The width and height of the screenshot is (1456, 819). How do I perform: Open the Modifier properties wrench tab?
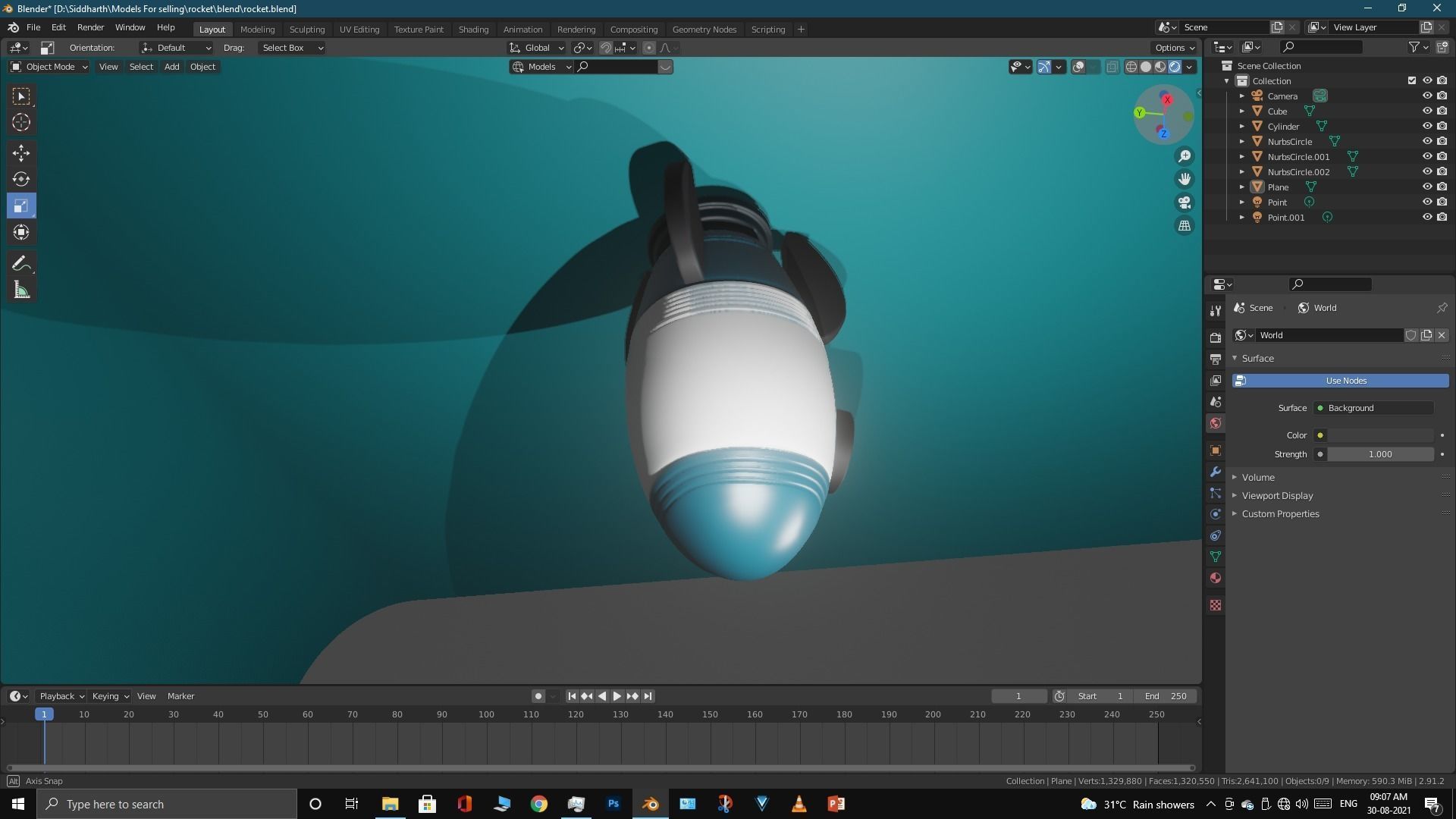1216,472
